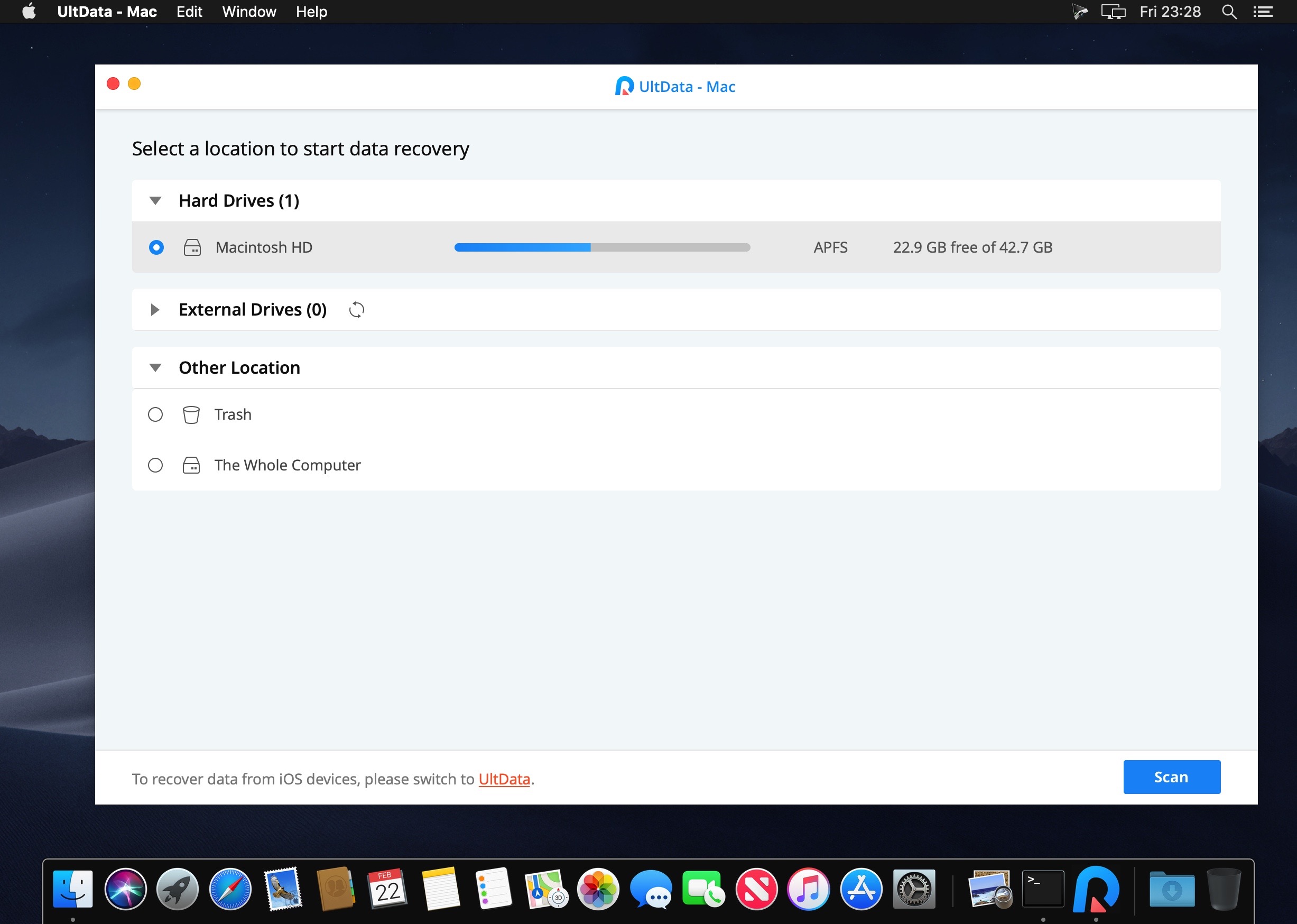Viewport: 1297px width, 924px height.
Task: Select the Trash location radio button
Action: (156, 413)
